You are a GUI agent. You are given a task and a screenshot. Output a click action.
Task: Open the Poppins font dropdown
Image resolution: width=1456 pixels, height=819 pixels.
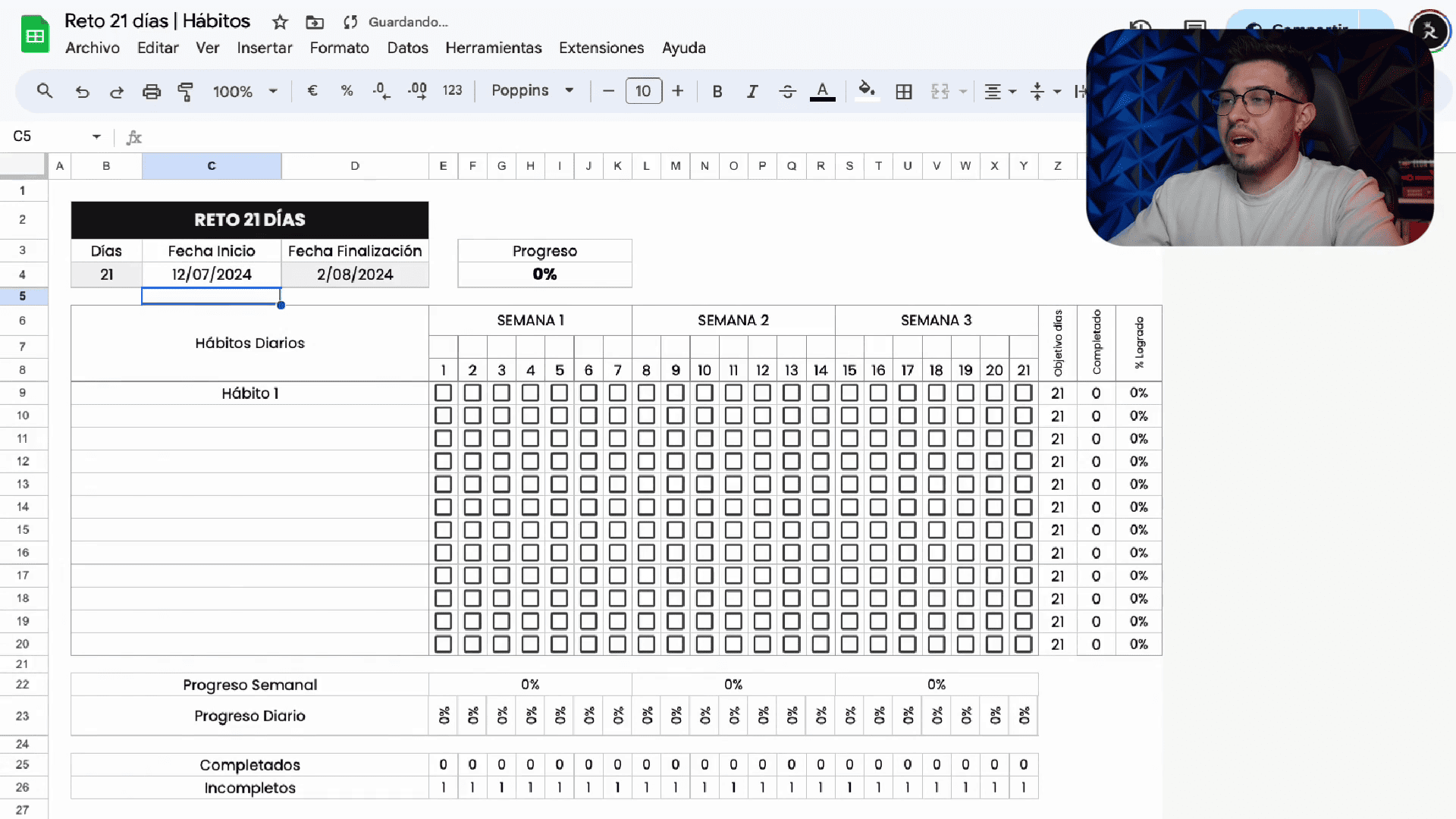coord(532,91)
